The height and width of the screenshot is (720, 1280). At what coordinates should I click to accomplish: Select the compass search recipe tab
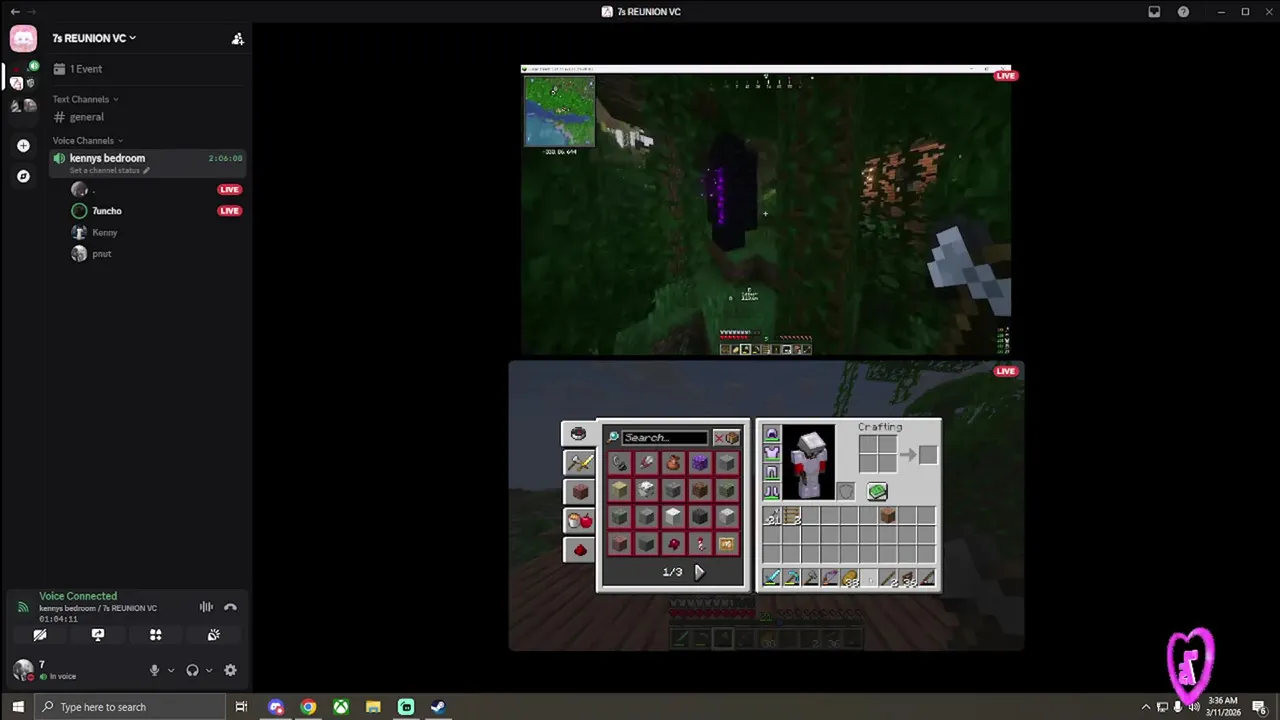[x=578, y=433]
